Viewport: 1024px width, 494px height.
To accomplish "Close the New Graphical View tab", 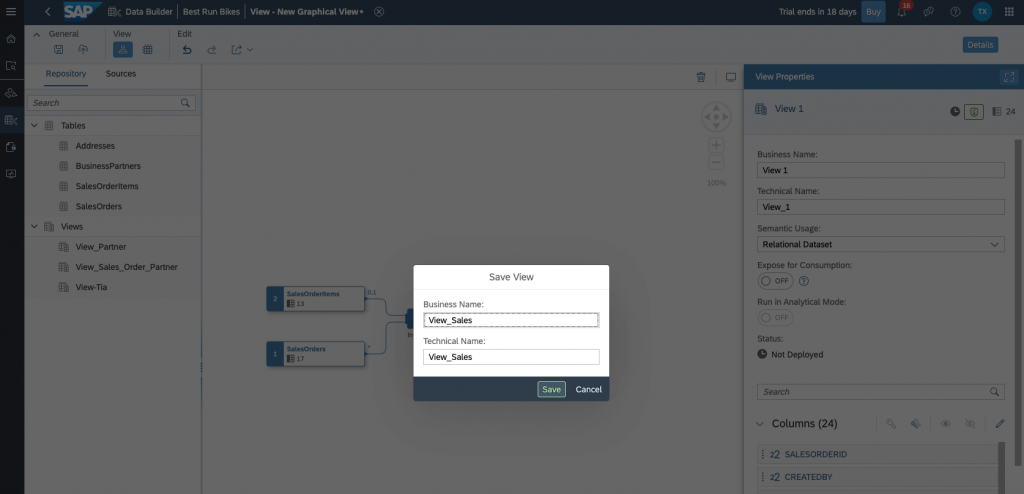I will point(379,12).
